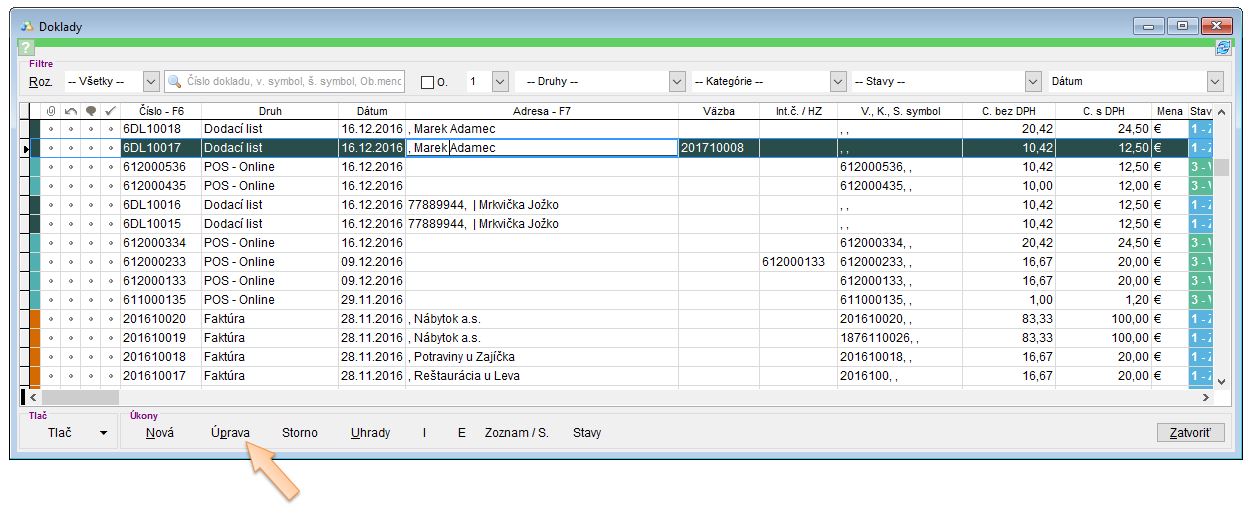
Task: Click the 'Druh' column header
Action: 269,111
